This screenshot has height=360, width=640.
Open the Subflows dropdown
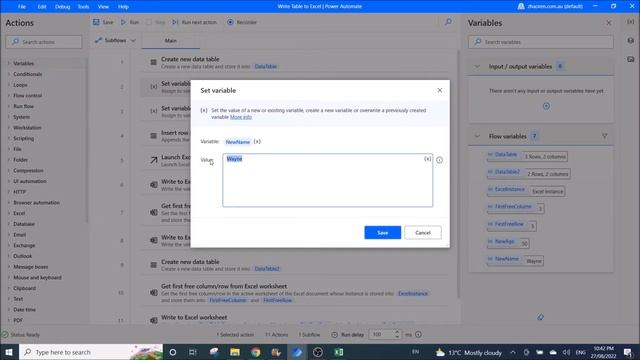tap(115, 40)
